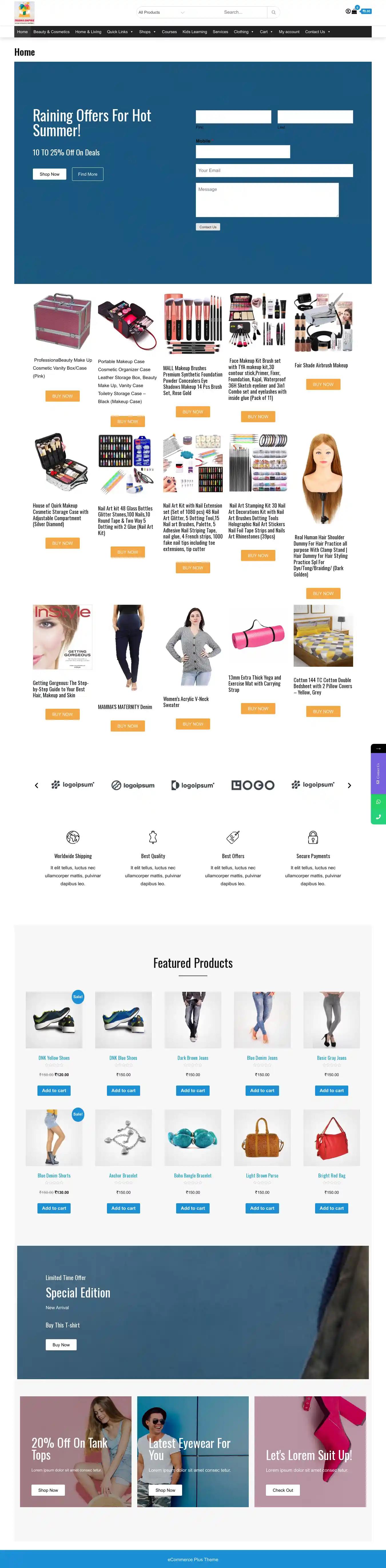Open the pink makeup vanity box thumbnail
Viewport: 386px width, 1568px height.
coord(62,321)
